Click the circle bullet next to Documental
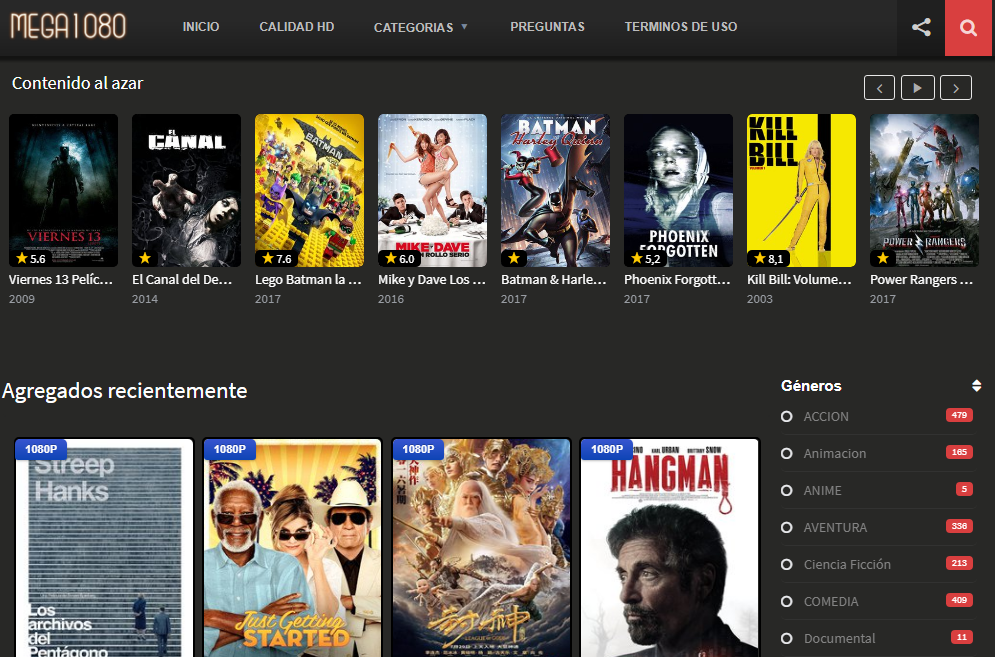Screen dimensions: 995x657 [787, 638]
